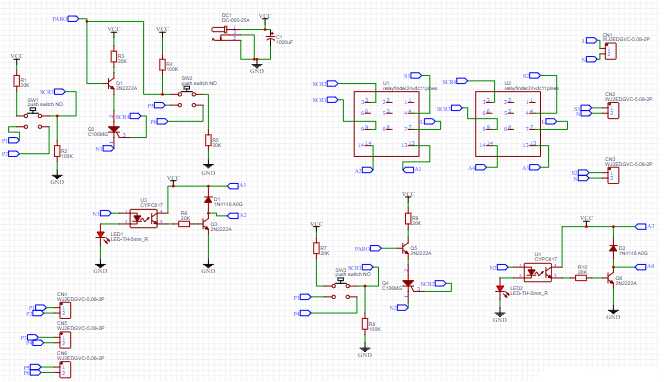The image size is (666, 382).
Task: Select connector CN4 terminal block
Action: tap(65, 311)
